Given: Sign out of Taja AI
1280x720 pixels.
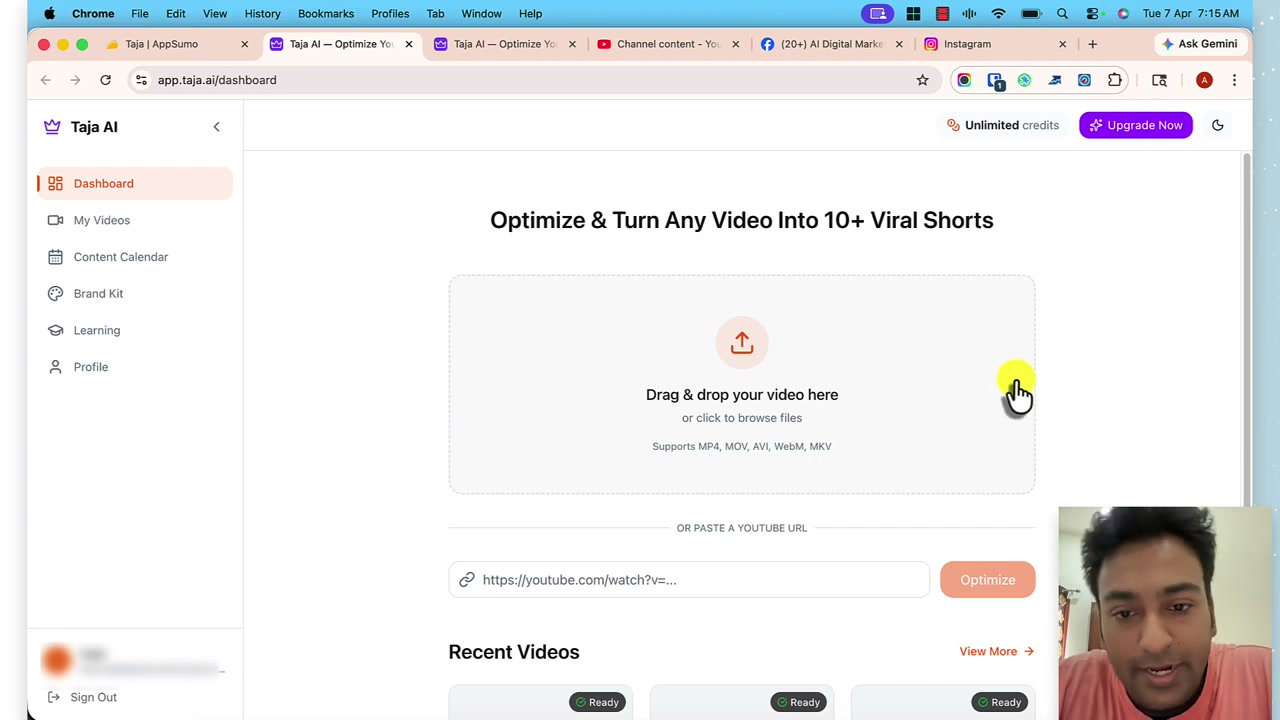Looking at the screenshot, I should (82, 697).
